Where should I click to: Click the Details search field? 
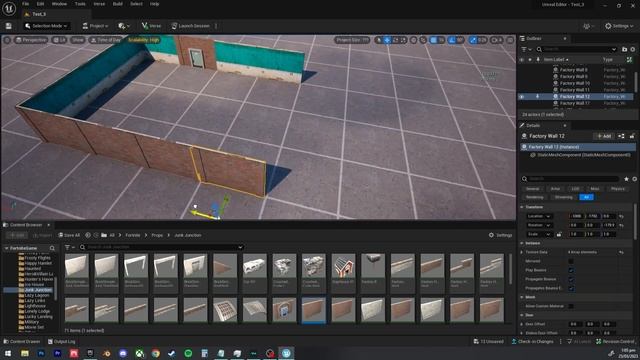[573, 179]
